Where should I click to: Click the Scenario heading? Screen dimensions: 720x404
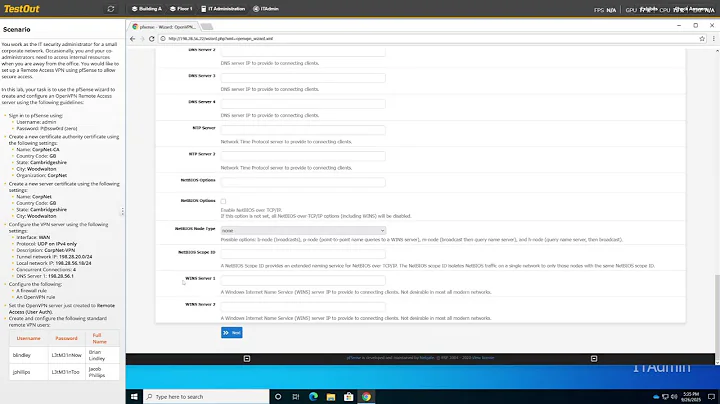pos(17,29)
